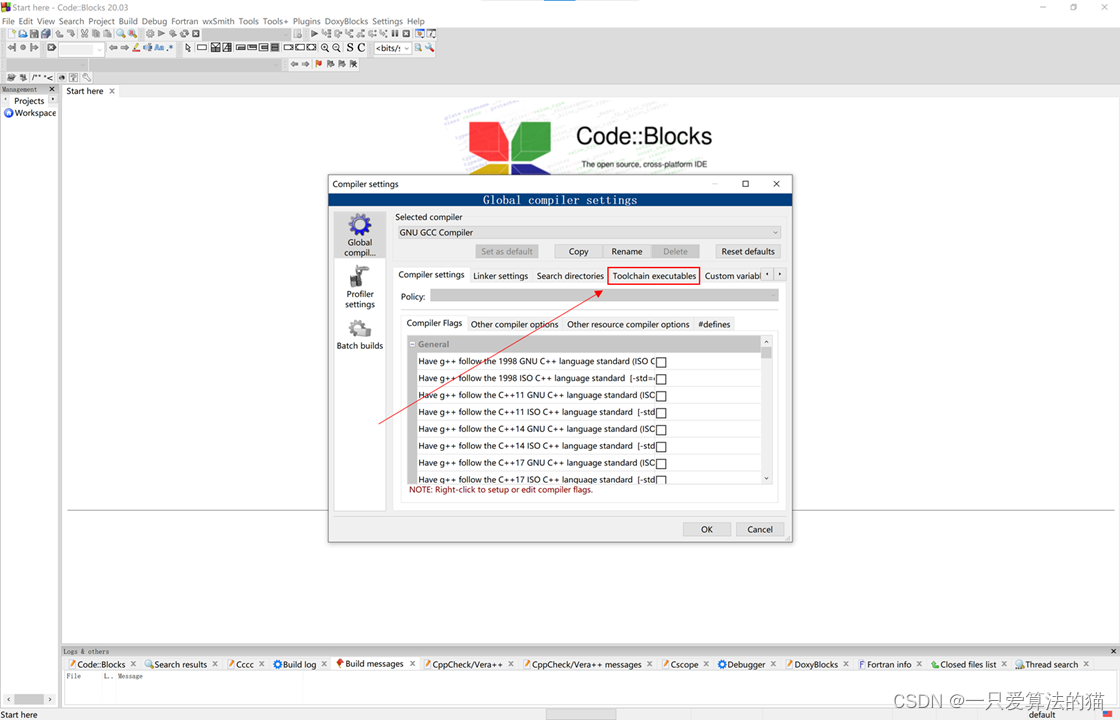Start debugging with the Debug/Continue icon
Image resolution: width=1120 pixels, height=720 pixels.
(314, 34)
